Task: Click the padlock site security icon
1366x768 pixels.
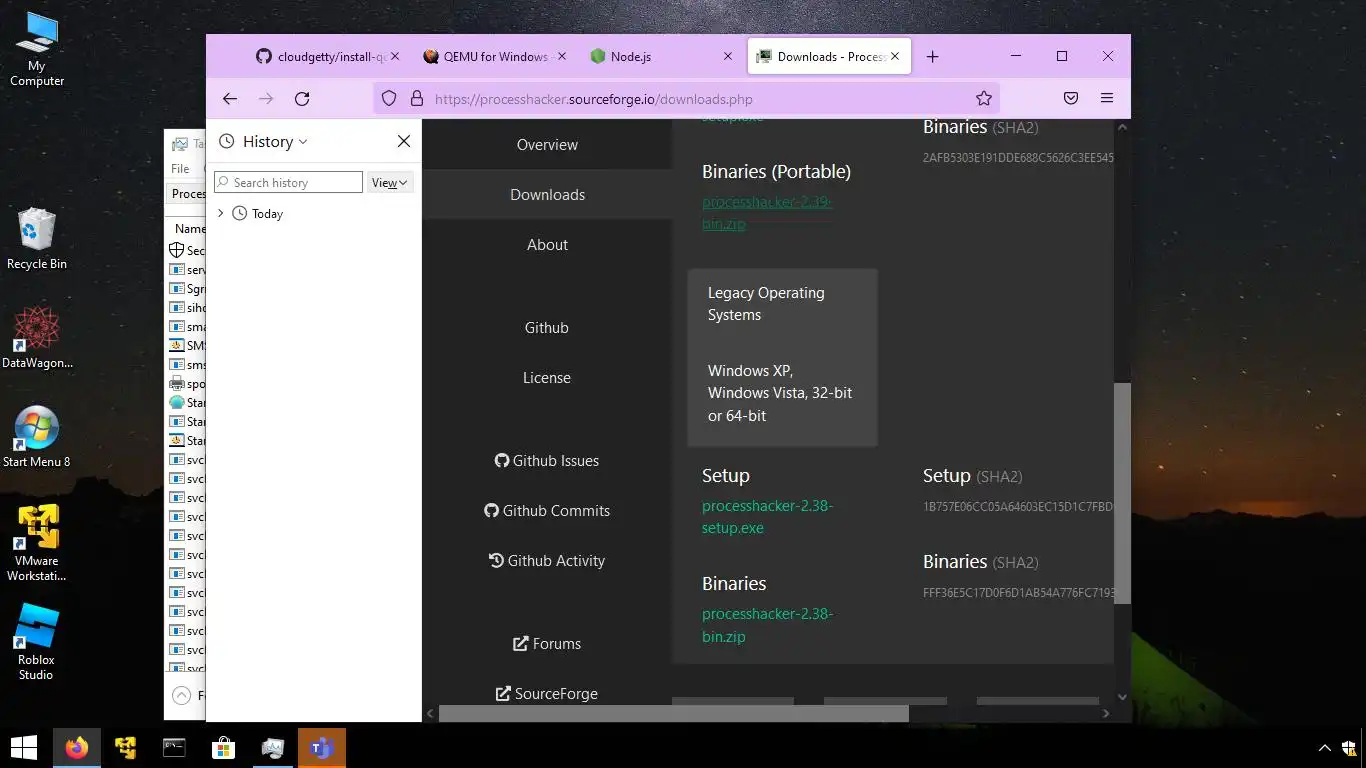Action: pyautogui.click(x=416, y=98)
